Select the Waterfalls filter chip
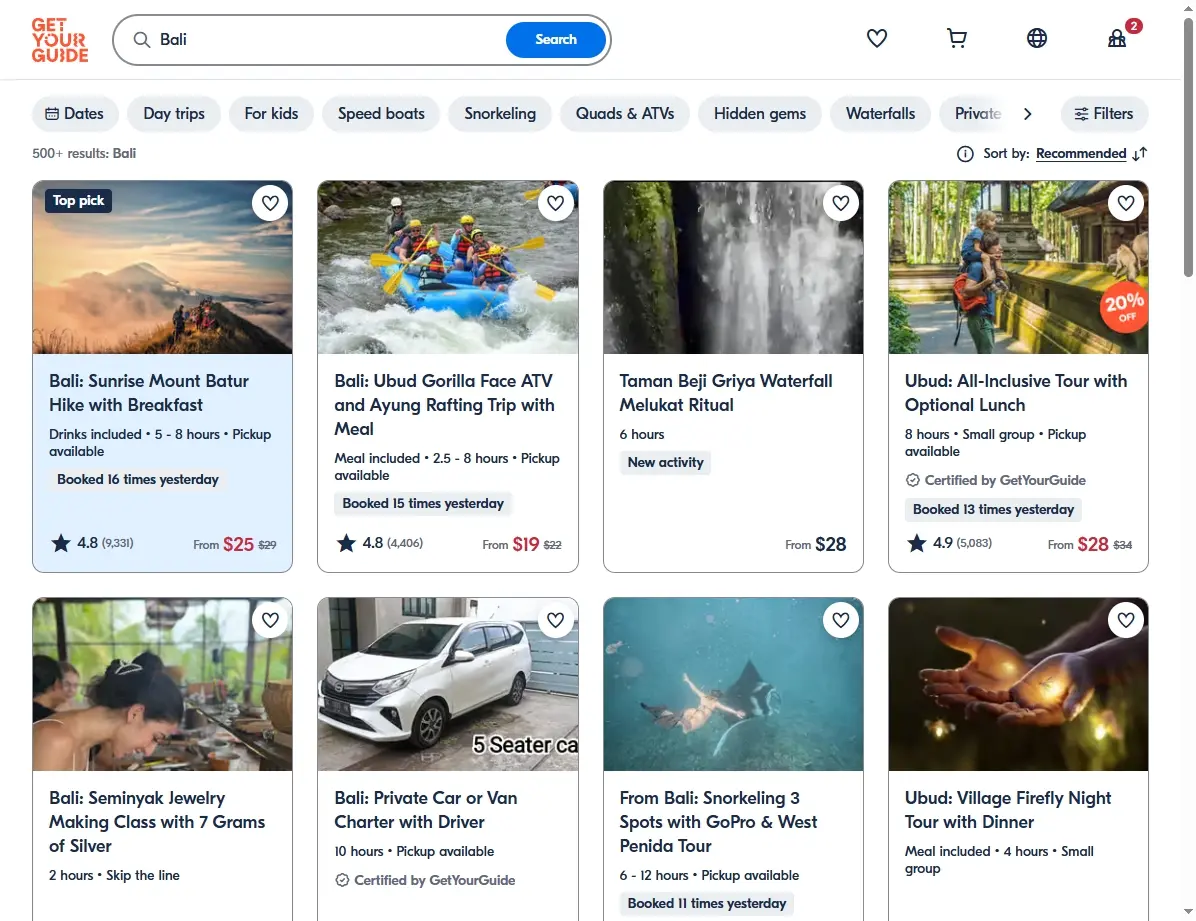The image size is (1196, 921). [880, 114]
